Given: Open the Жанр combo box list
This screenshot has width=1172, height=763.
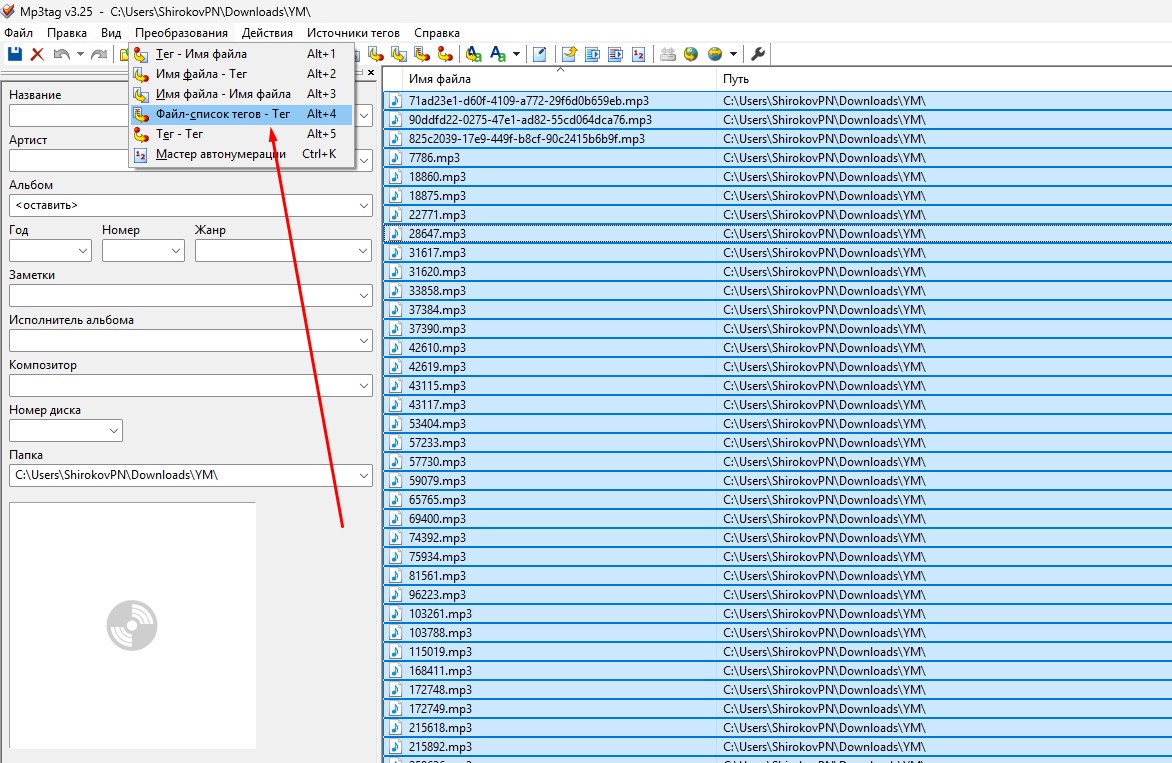Looking at the screenshot, I should click(364, 250).
